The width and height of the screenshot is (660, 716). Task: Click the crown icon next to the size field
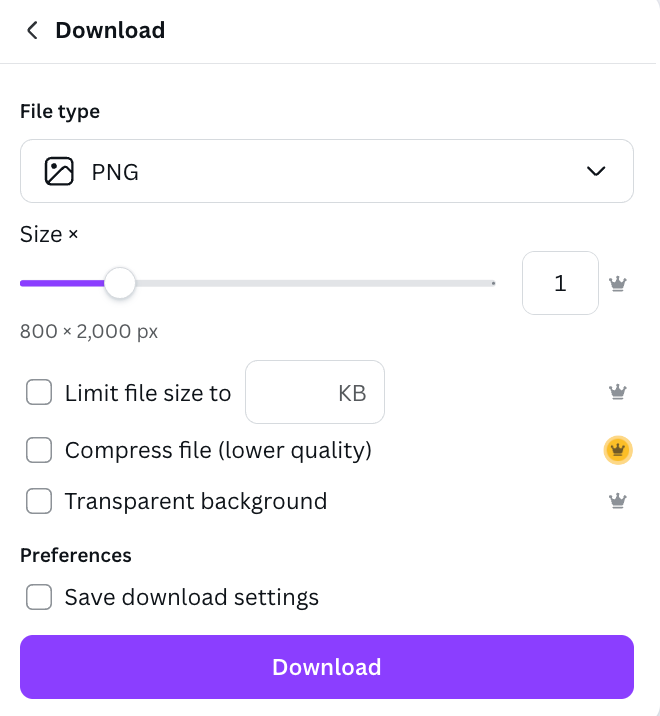click(618, 284)
